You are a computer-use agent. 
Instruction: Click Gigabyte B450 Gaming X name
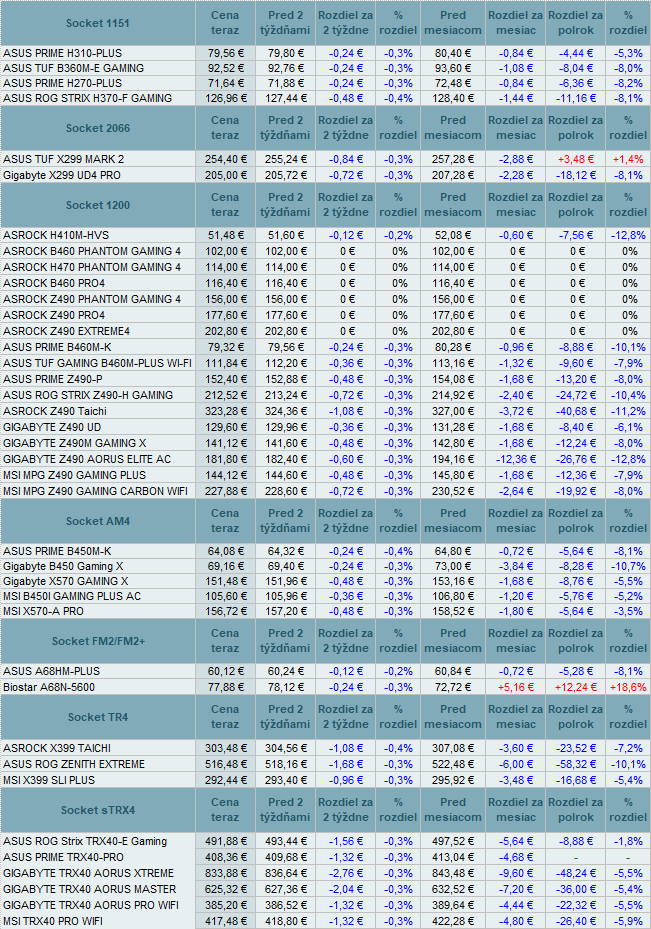click(63, 566)
